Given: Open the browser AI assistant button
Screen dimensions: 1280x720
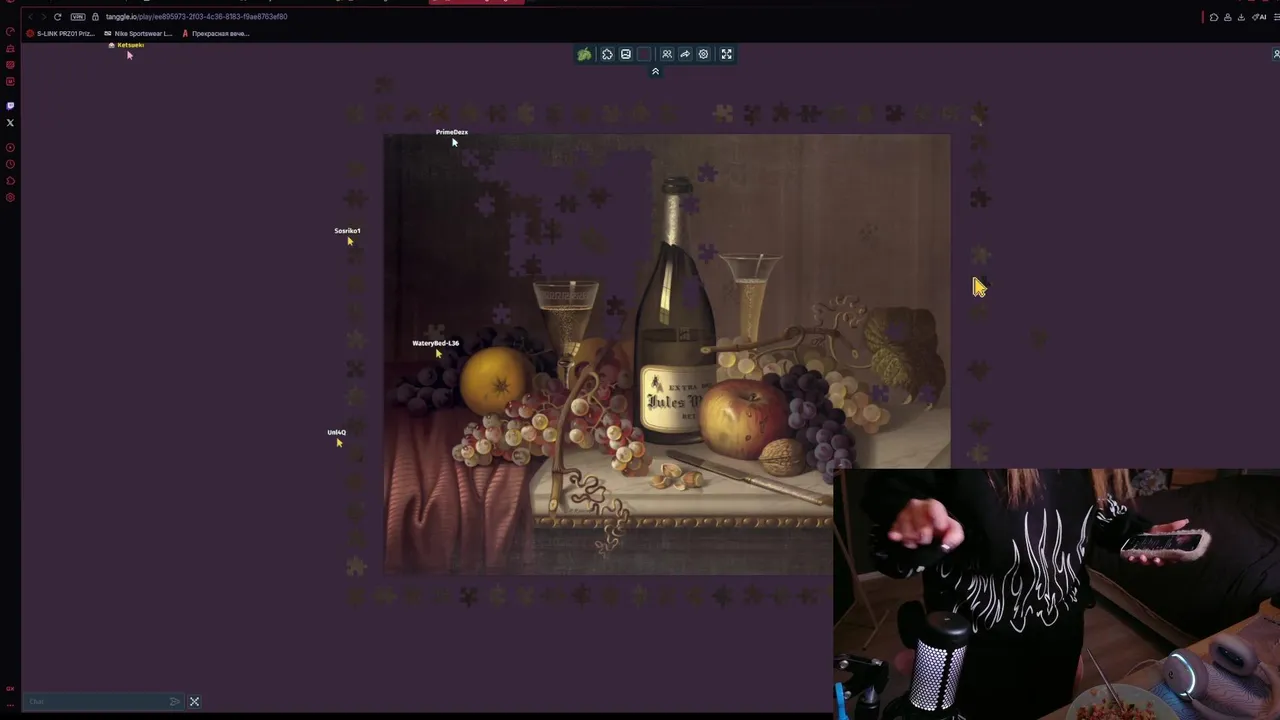Looking at the screenshot, I should [x=1259, y=17].
